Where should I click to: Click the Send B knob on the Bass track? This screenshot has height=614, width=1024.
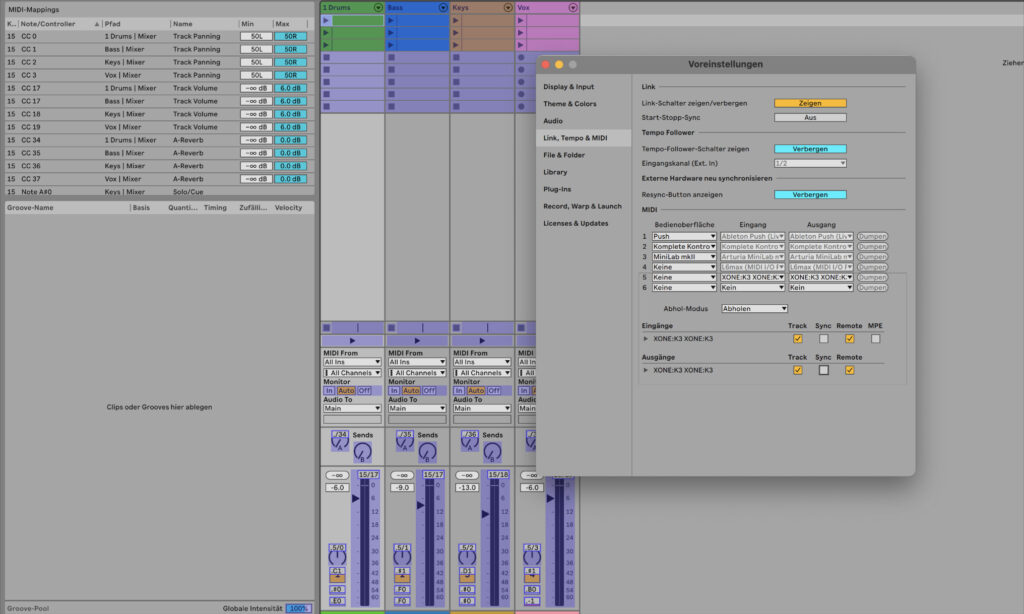(x=427, y=452)
